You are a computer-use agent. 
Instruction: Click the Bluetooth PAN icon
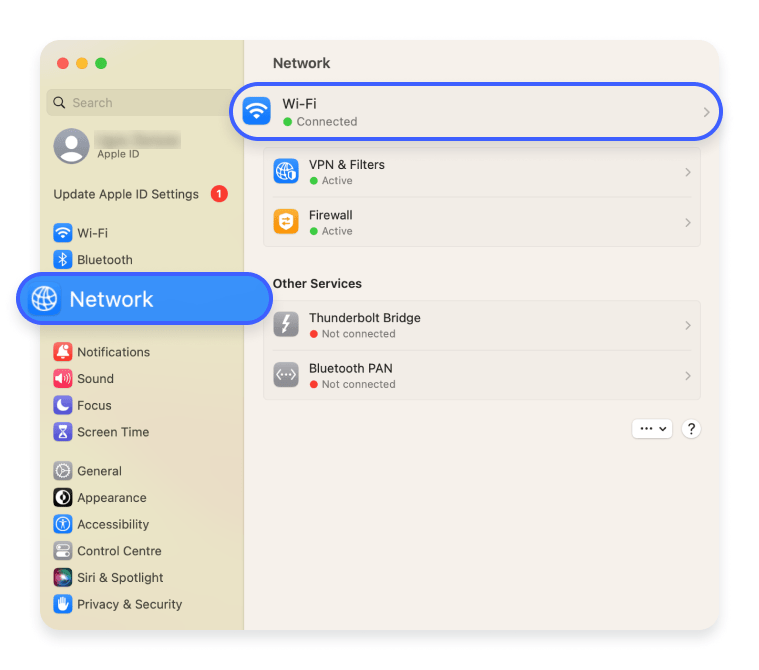point(286,375)
